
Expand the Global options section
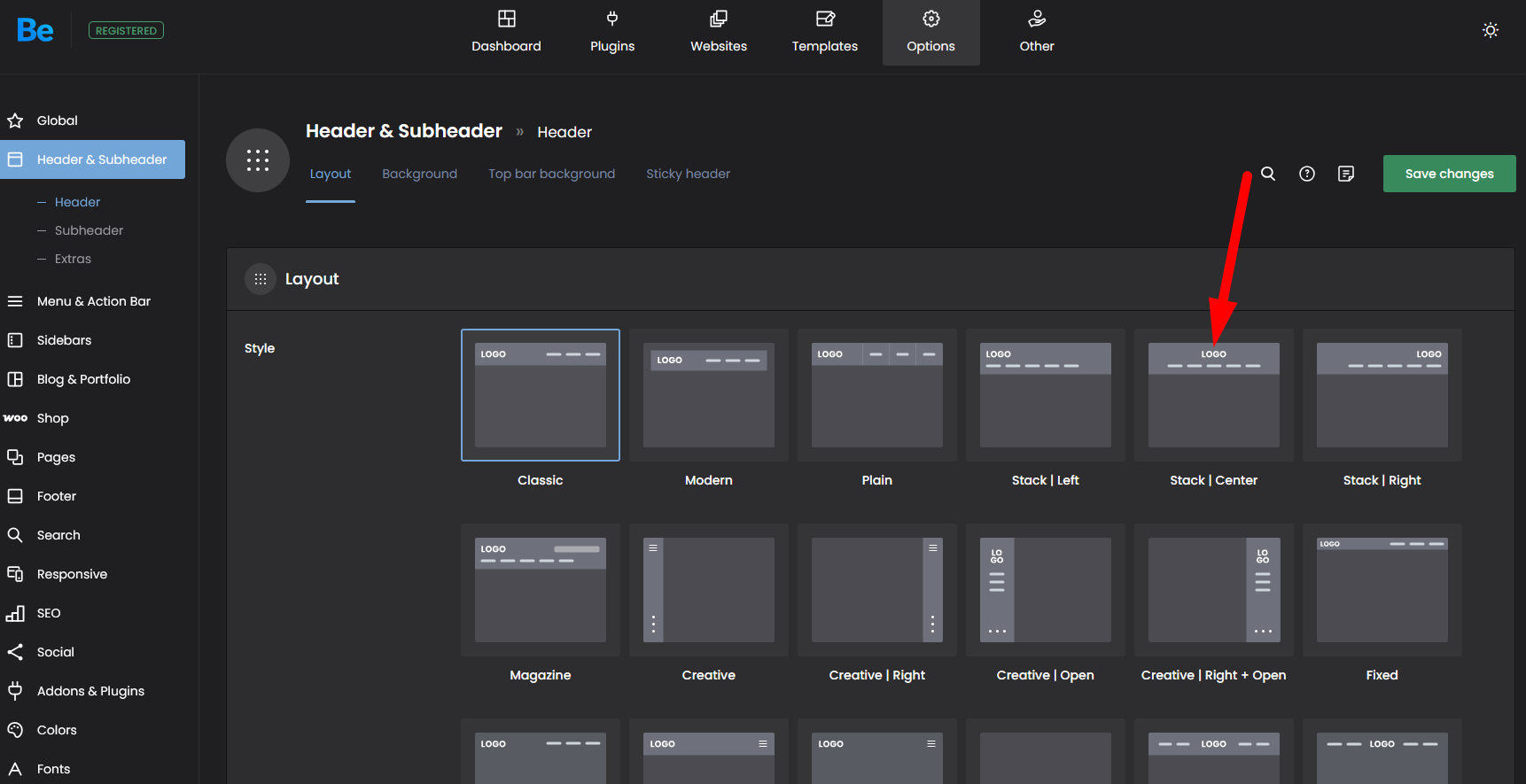[x=57, y=120]
